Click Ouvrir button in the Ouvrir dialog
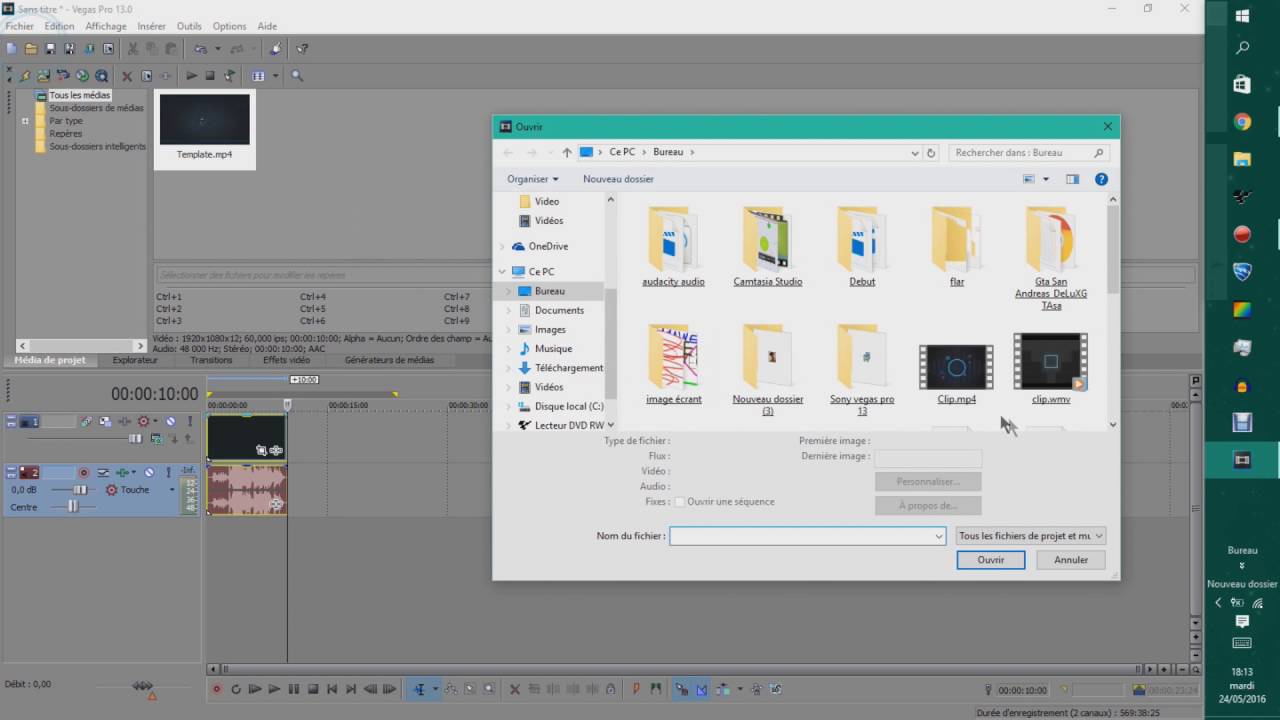 [991, 560]
